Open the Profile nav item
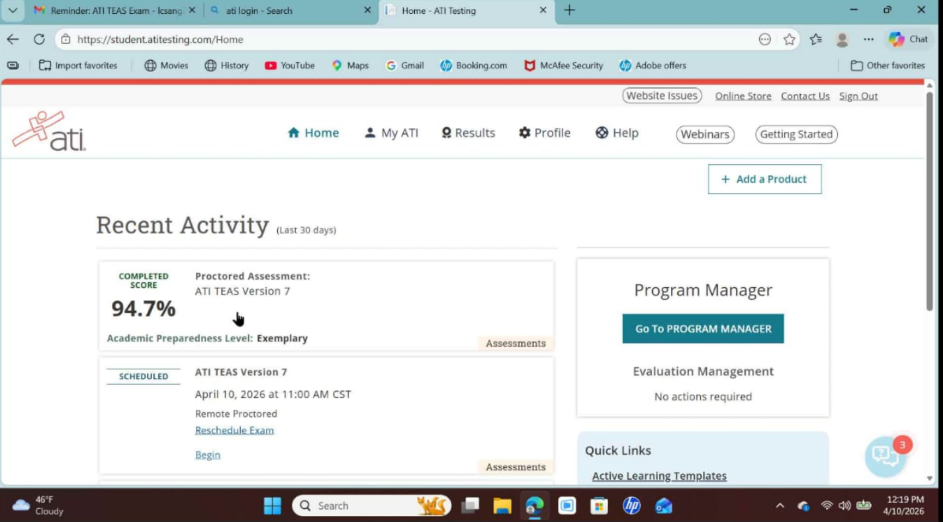This screenshot has height=522, width=943. [545, 133]
